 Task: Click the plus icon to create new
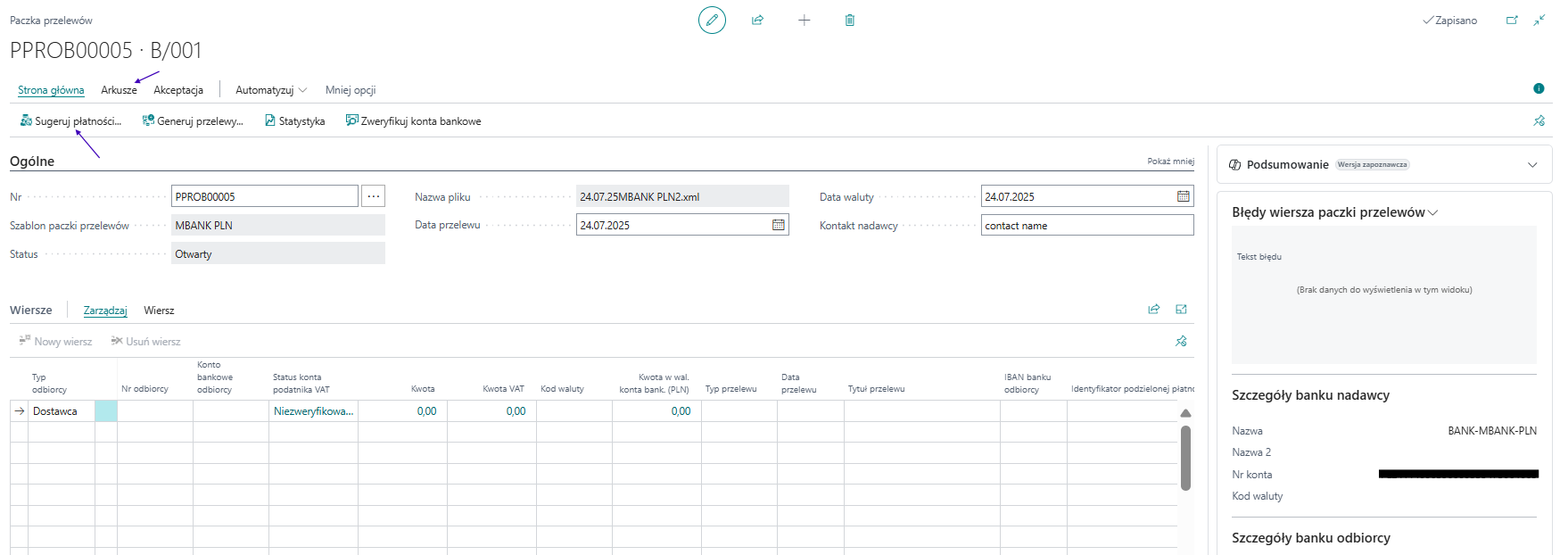coord(804,20)
